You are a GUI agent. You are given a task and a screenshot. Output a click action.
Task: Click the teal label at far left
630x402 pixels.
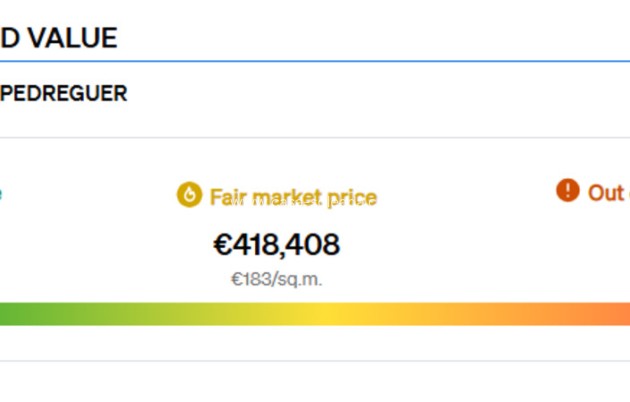1,193
